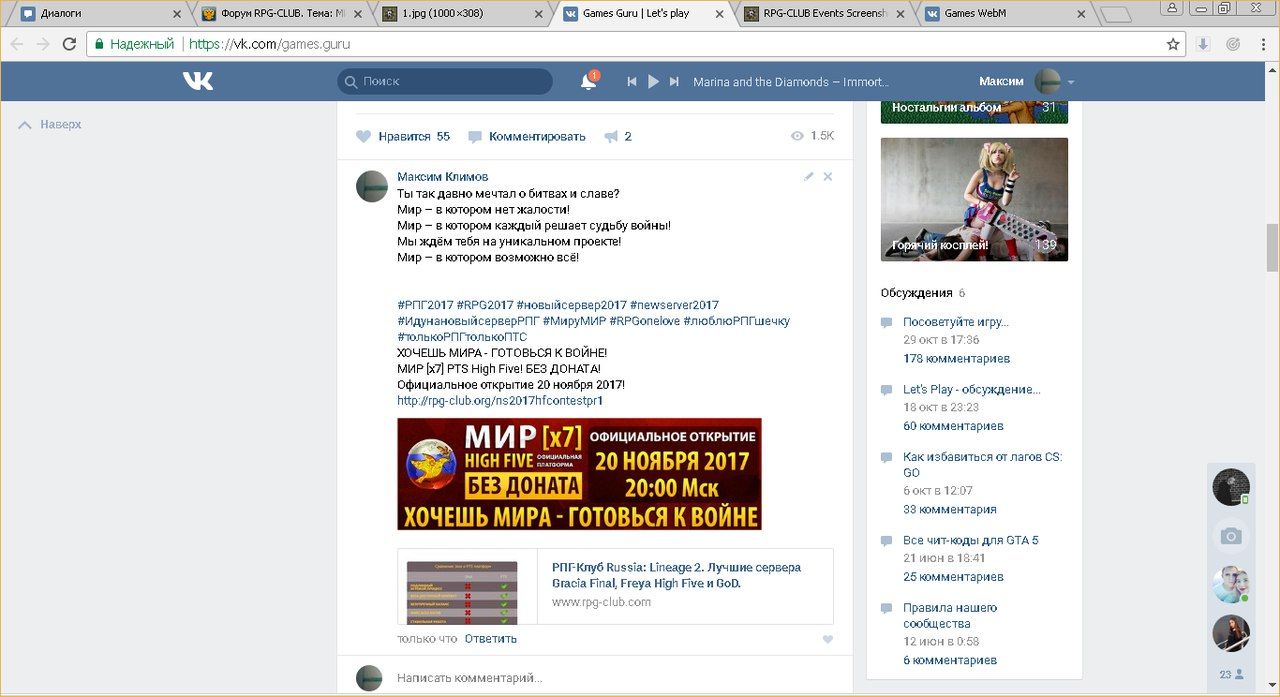
Task: Edit Максим Климов's comment with pencil icon
Action: pyautogui.click(x=808, y=176)
